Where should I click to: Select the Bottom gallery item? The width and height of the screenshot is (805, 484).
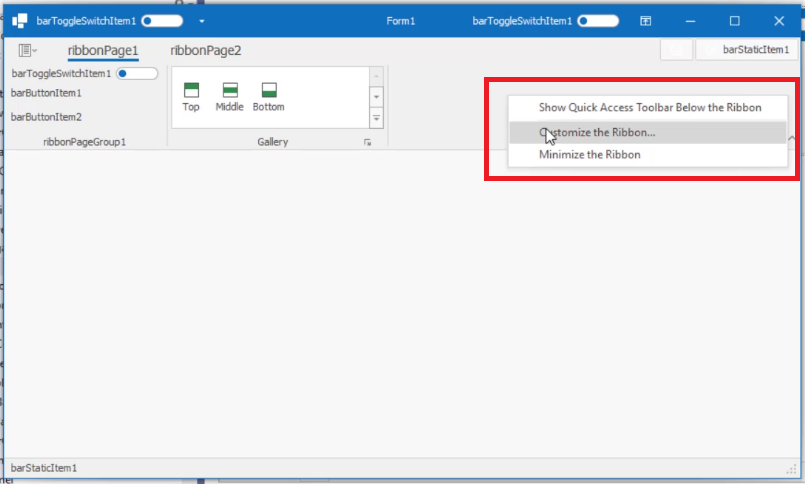[269, 97]
